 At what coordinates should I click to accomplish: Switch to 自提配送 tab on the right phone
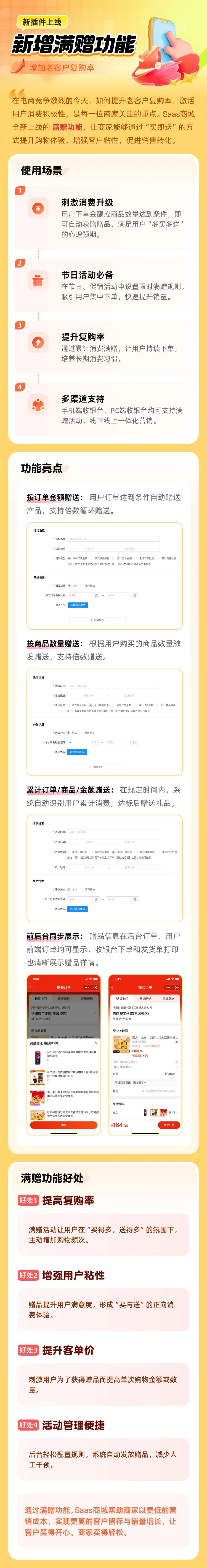click(x=145, y=999)
